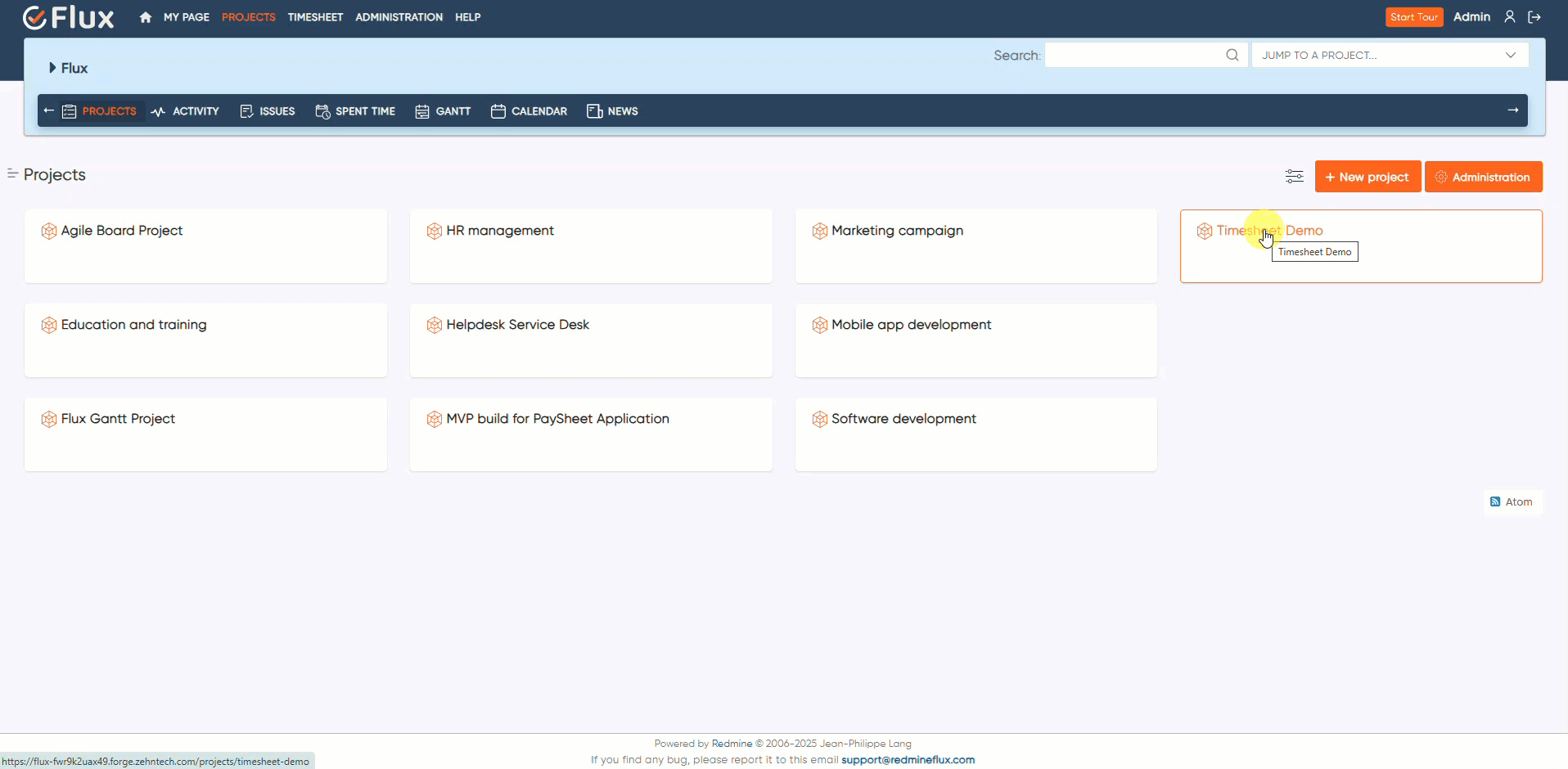The width and height of the screenshot is (1568, 769).
Task: Click the News toolbar icon
Action: (595, 111)
